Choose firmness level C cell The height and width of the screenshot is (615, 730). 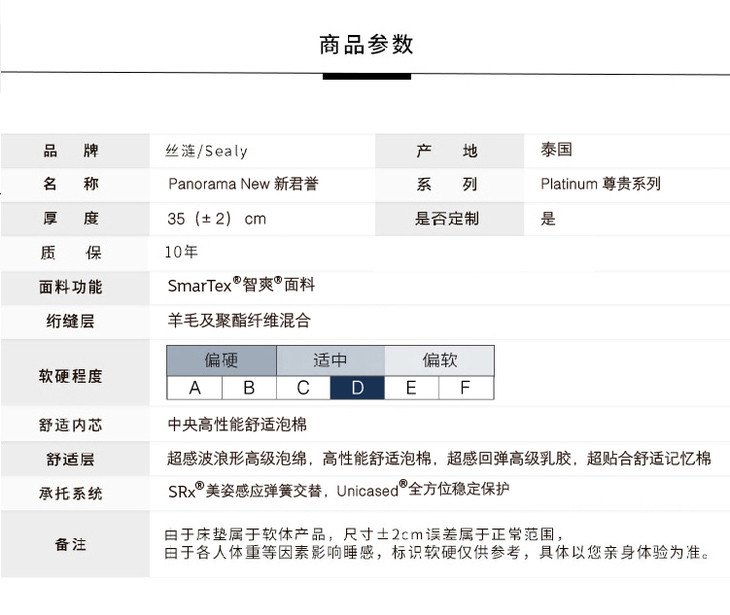coord(303,388)
